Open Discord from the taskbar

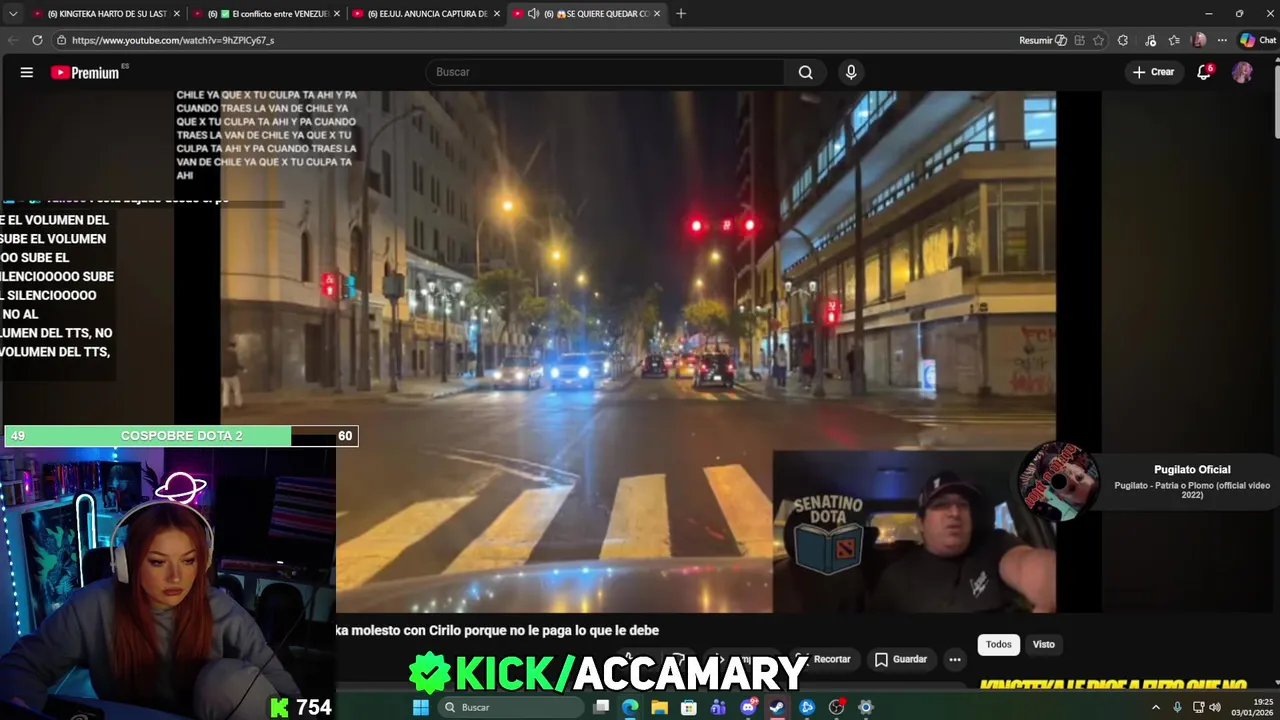pos(748,707)
